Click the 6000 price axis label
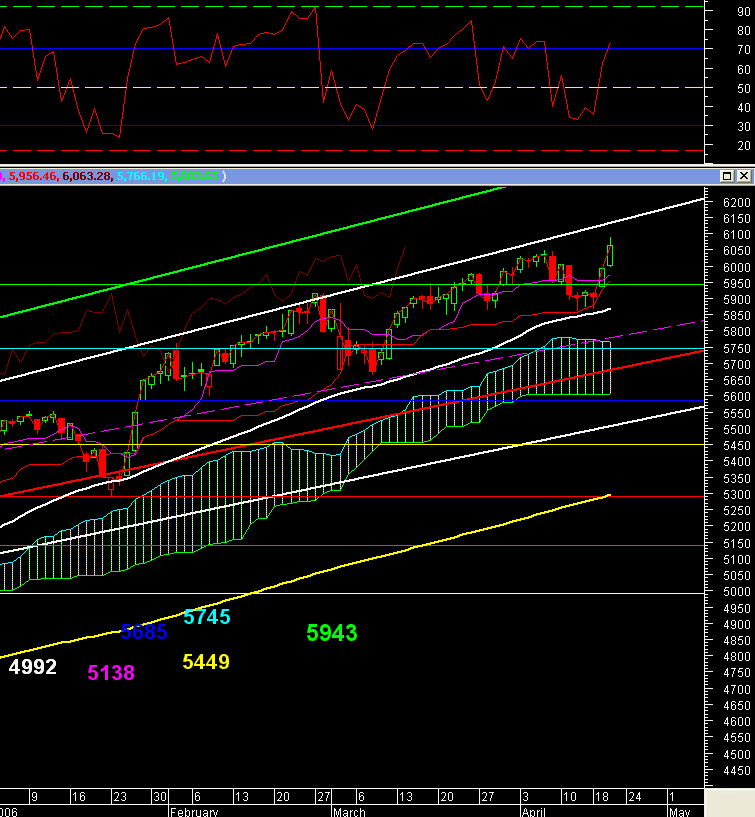 [737, 267]
